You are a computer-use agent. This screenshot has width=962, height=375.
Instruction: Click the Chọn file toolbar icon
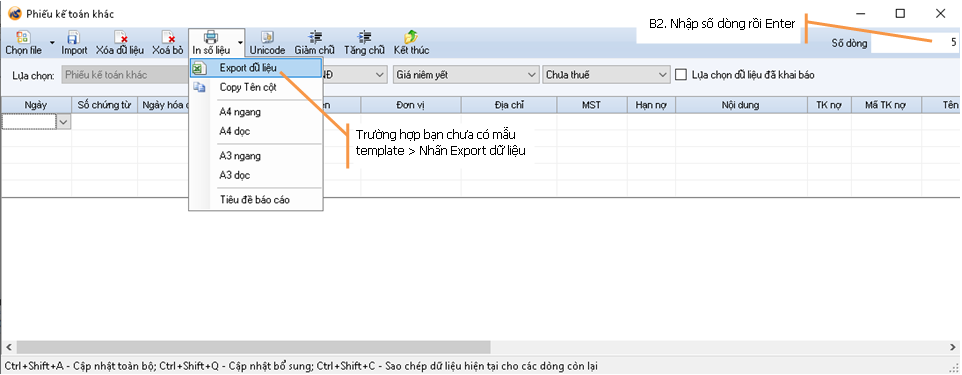[x=23, y=37]
